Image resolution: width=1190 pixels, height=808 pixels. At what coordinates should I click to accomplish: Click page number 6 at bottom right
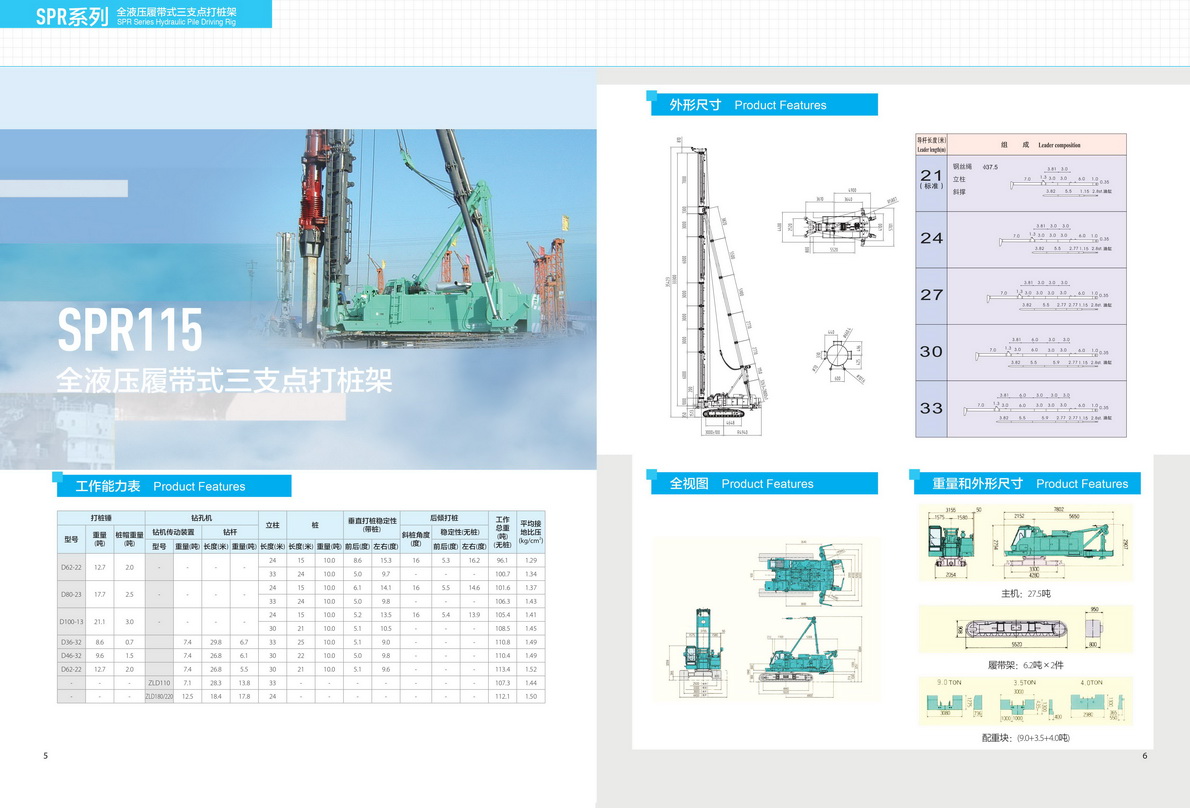(1144, 756)
